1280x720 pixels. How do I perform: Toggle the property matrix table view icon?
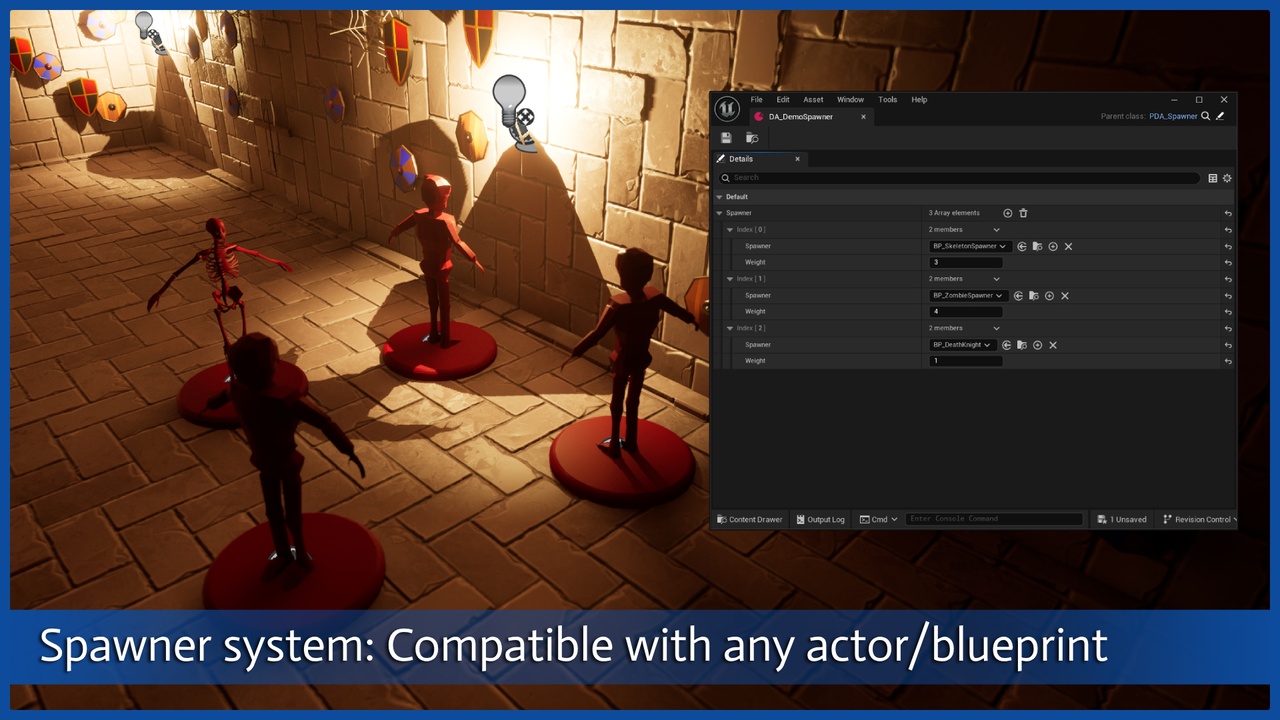coord(1213,178)
